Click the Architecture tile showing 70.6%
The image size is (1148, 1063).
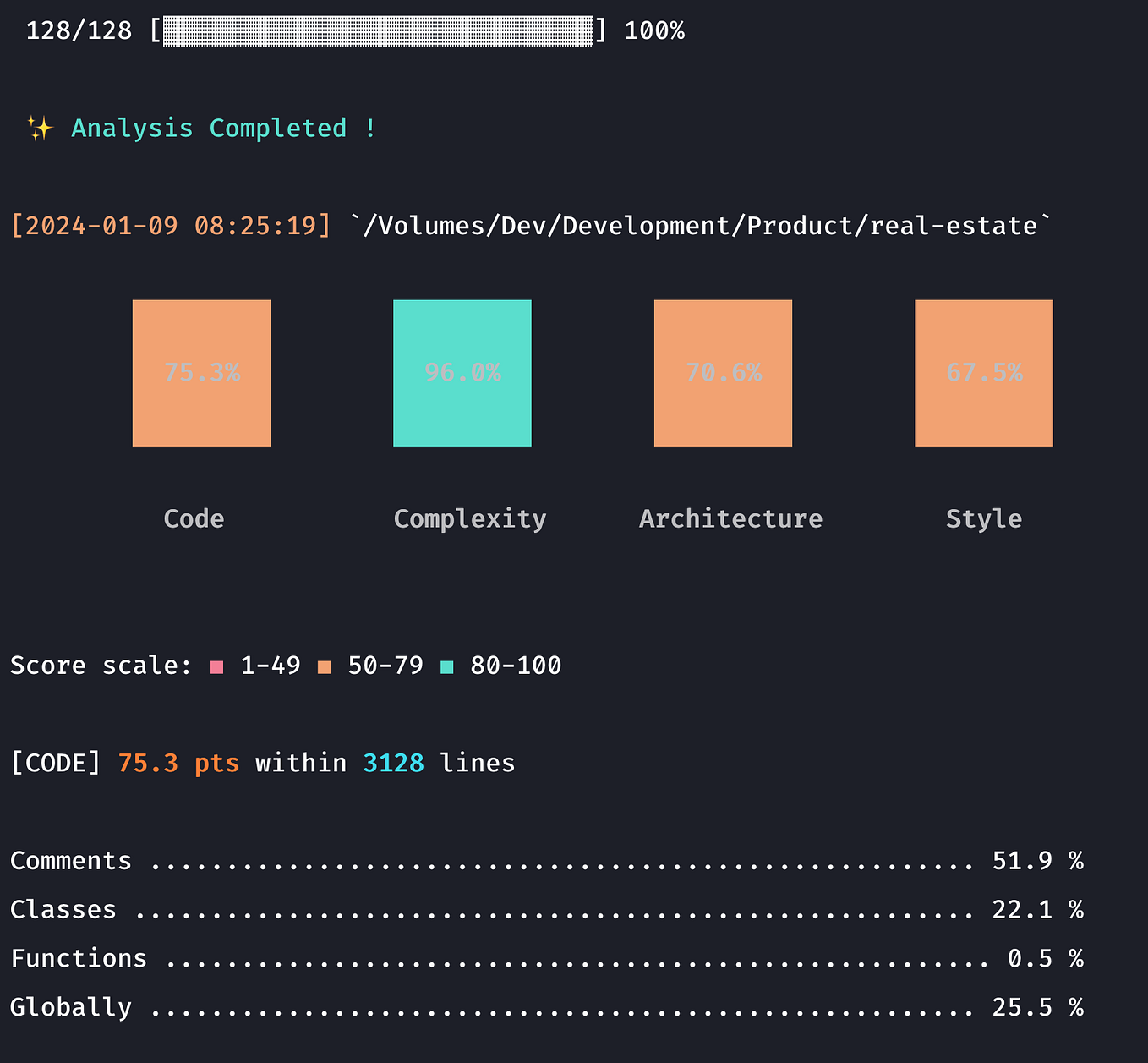(723, 372)
